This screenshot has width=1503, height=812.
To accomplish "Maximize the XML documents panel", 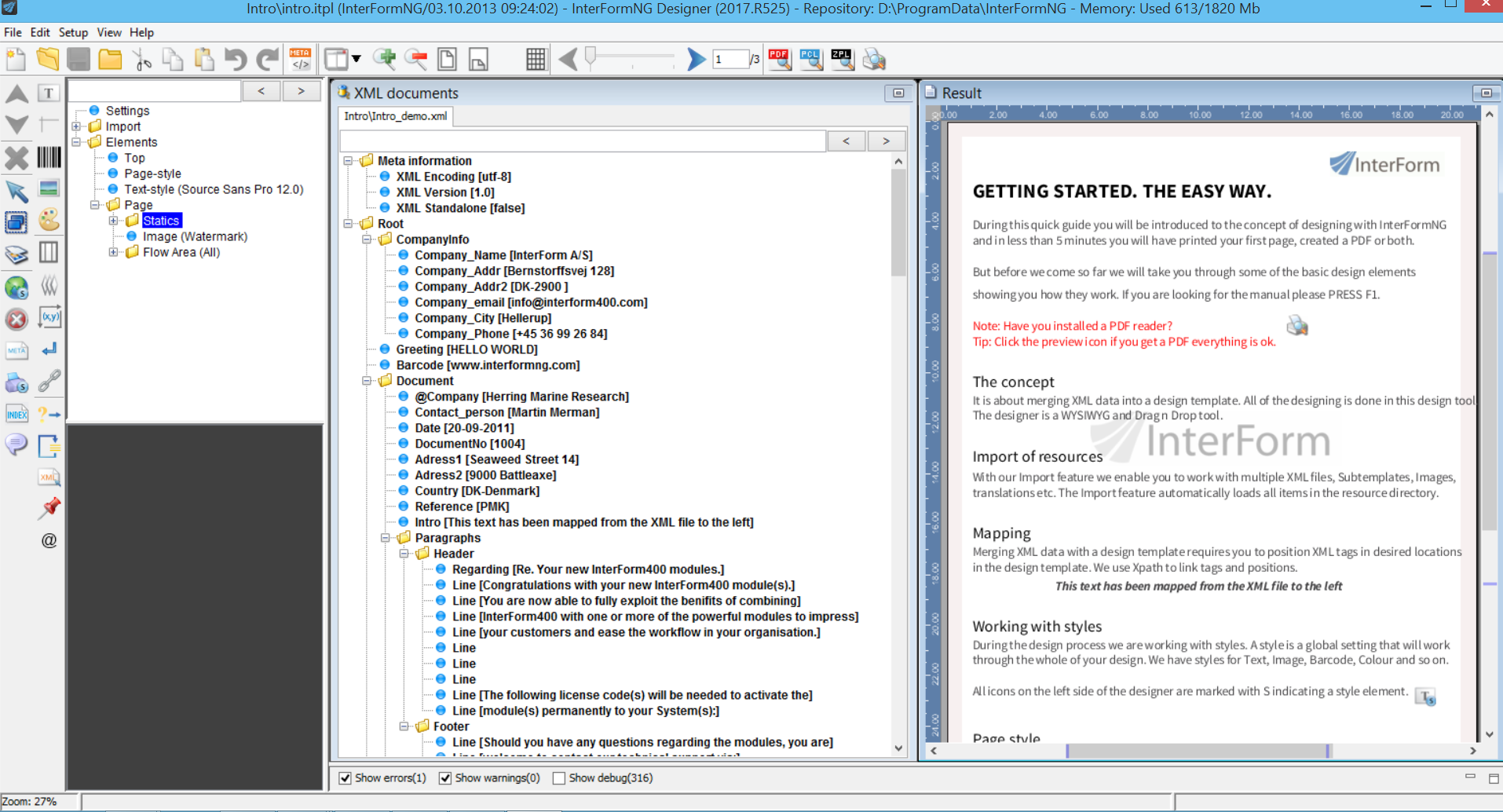I will (x=898, y=93).
